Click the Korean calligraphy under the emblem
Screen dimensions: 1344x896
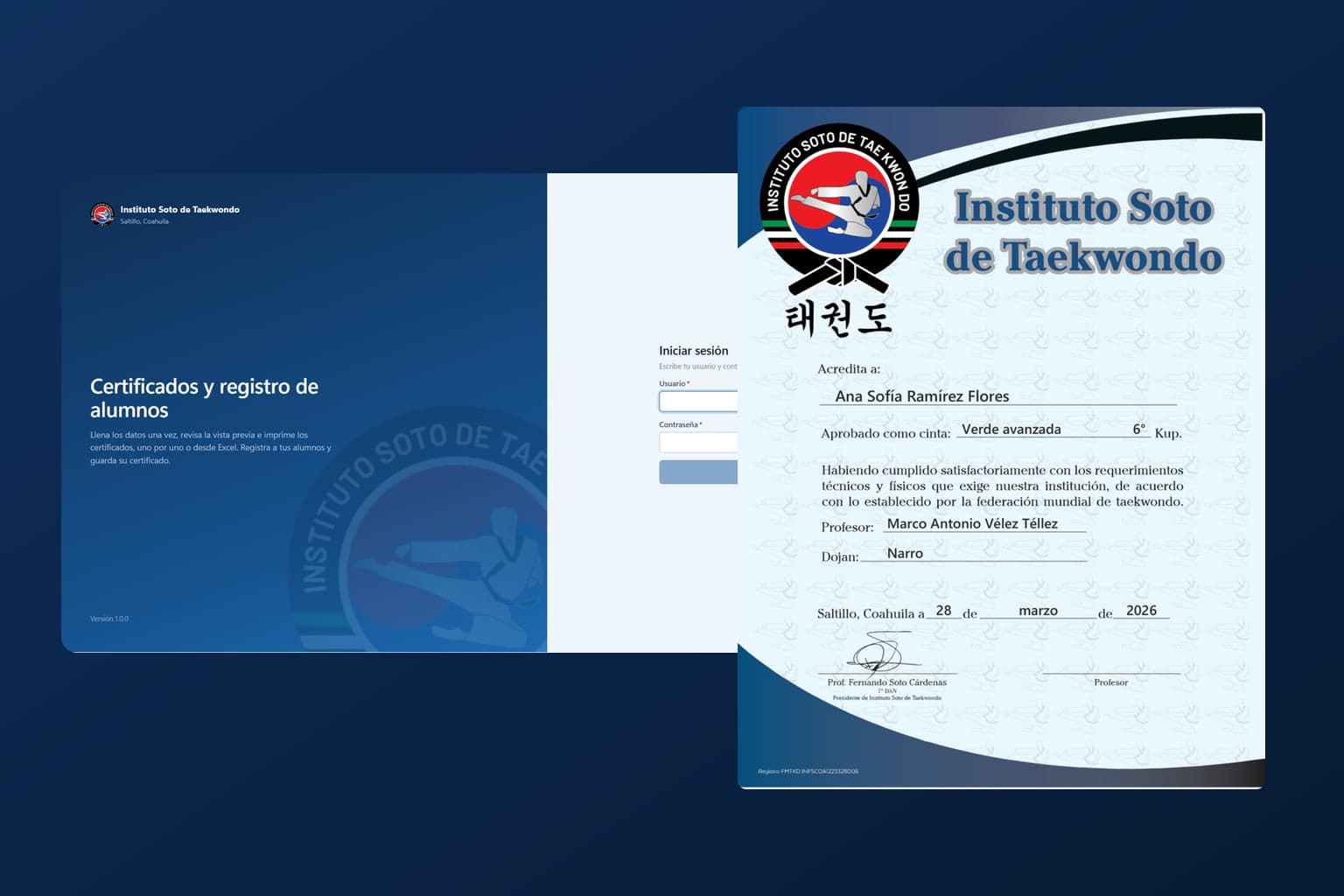[838, 318]
